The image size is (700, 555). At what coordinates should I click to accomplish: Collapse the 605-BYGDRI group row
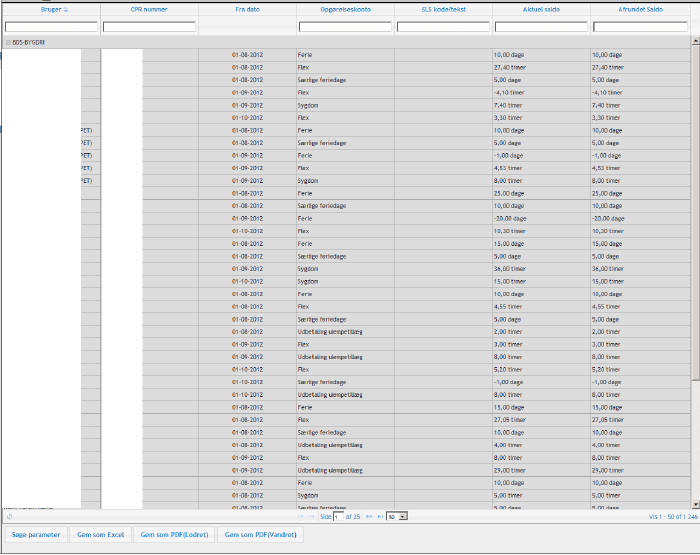[x=8, y=43]
